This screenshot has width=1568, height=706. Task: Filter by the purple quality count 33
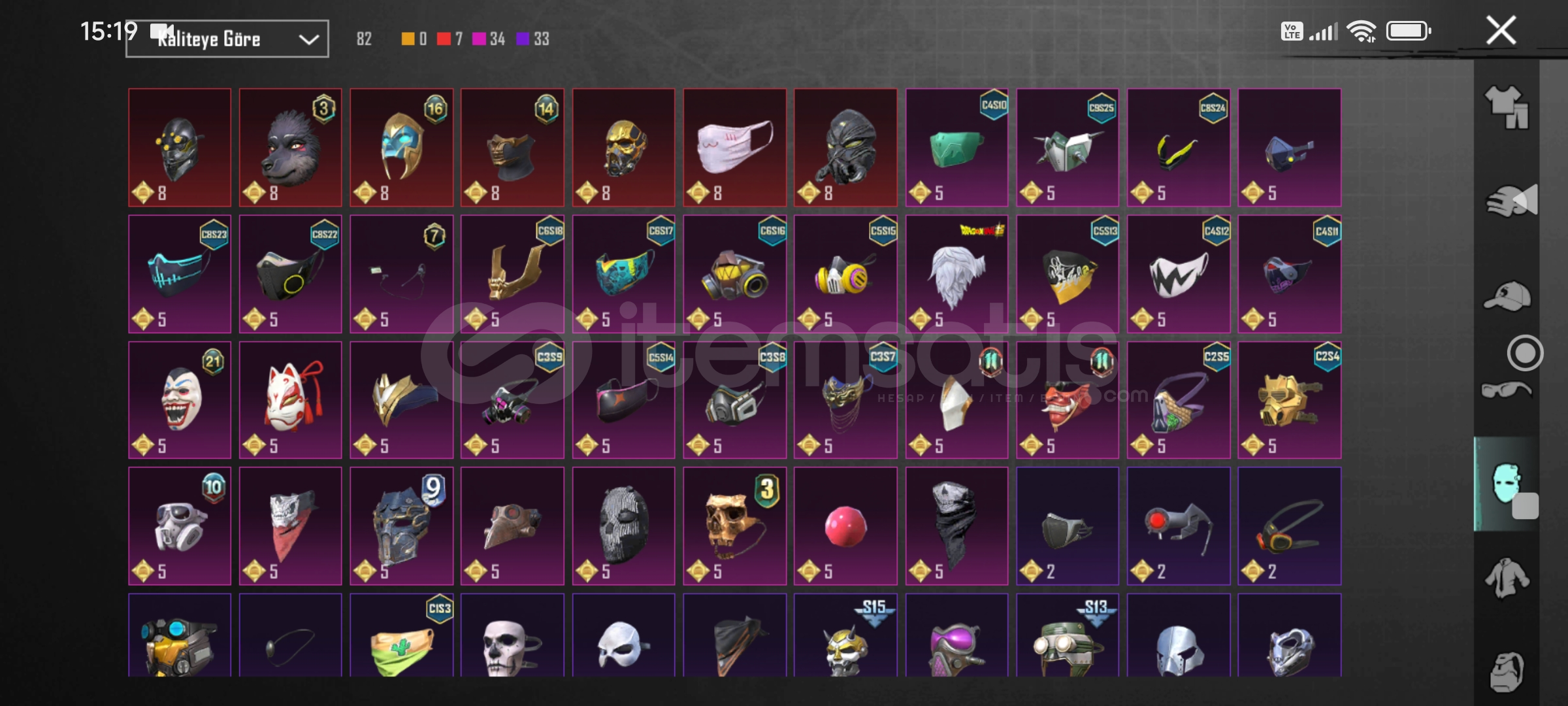click(532, 39)
